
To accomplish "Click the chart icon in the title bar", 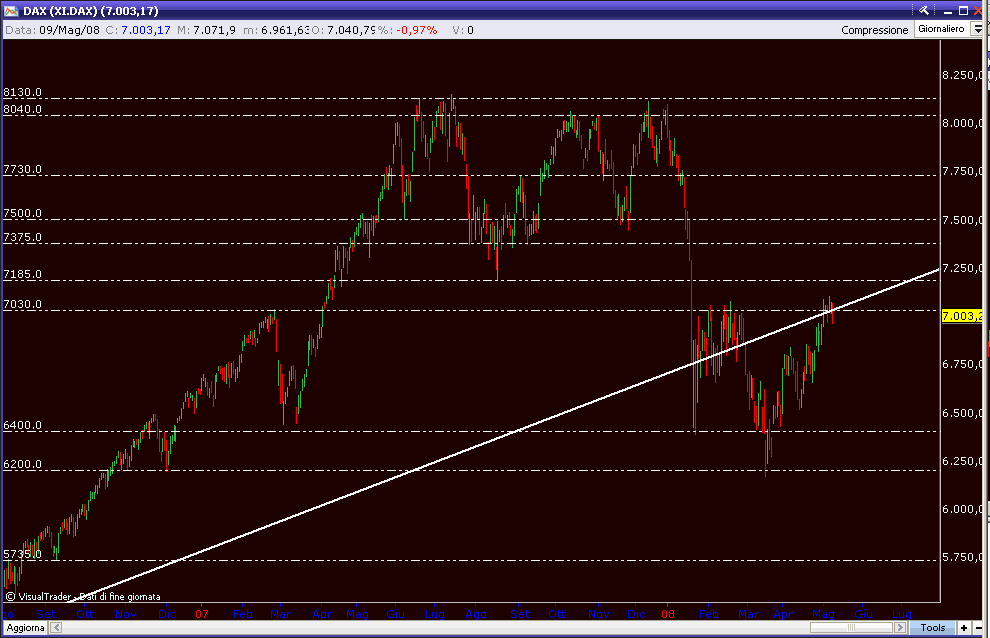I will [x=10, y=11].
